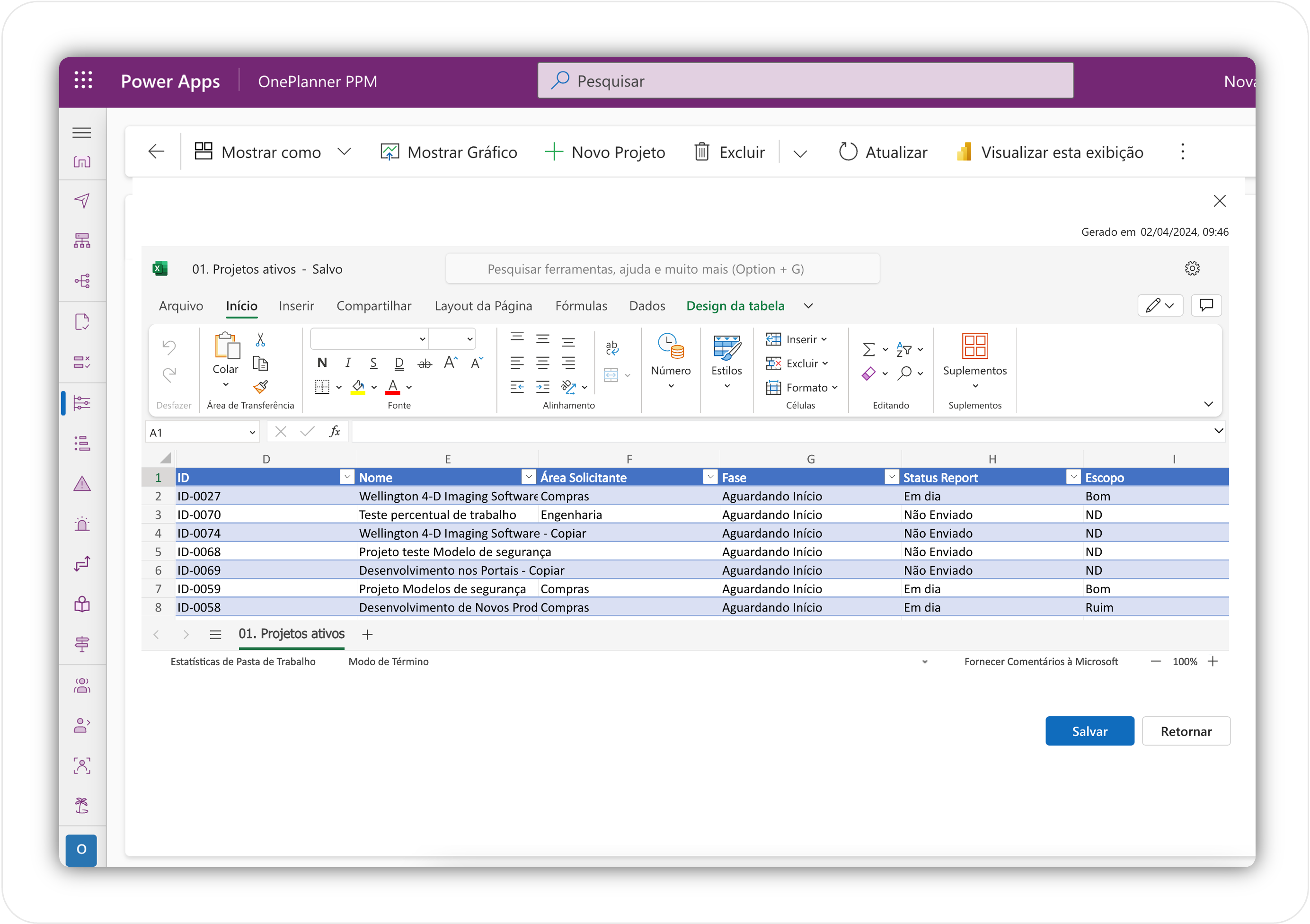Click the back arrow in command bar
The image size is (1310, 924).
(156, 152)
